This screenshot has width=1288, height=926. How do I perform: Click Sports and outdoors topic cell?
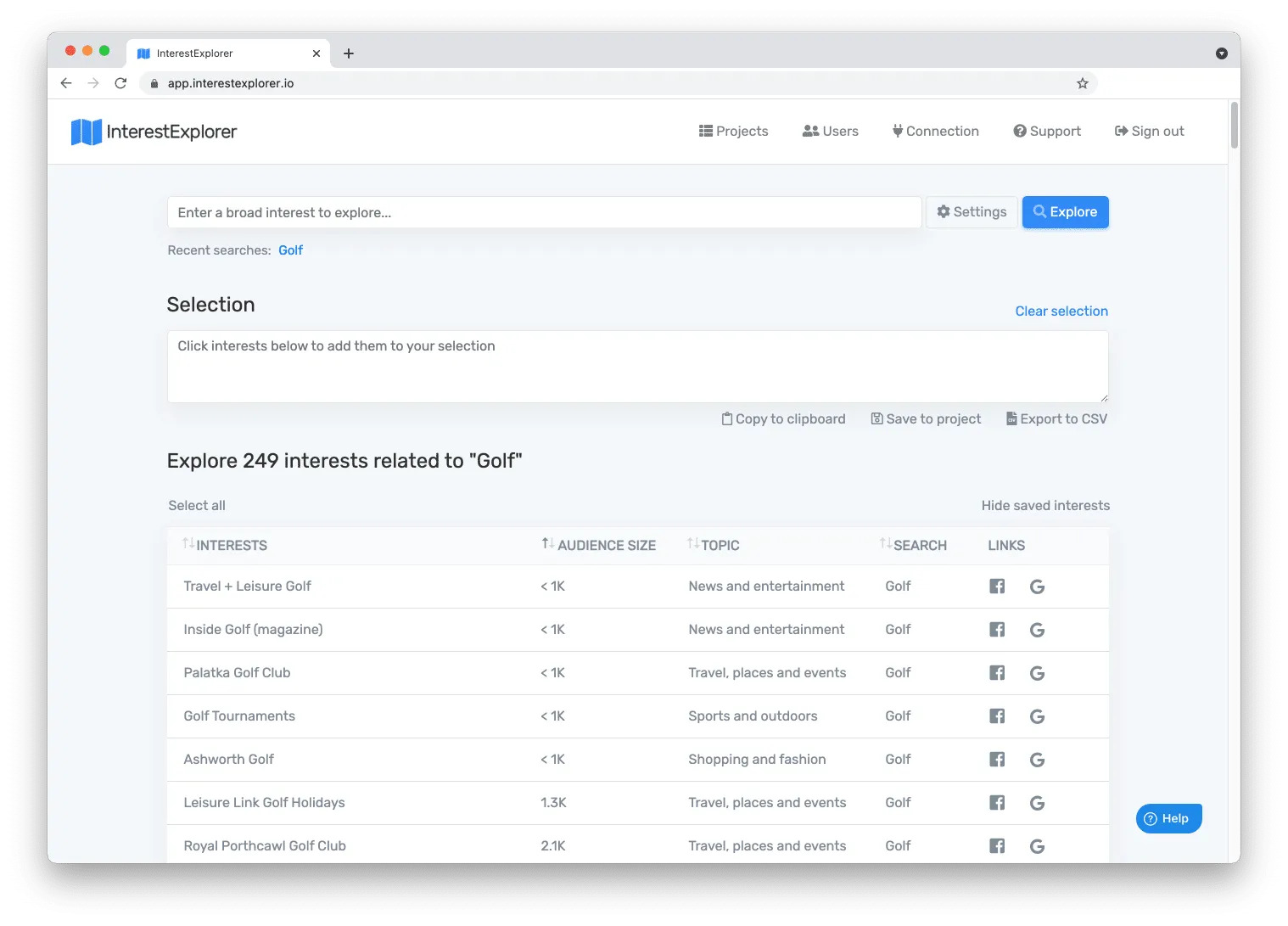[x=753, y=716]
